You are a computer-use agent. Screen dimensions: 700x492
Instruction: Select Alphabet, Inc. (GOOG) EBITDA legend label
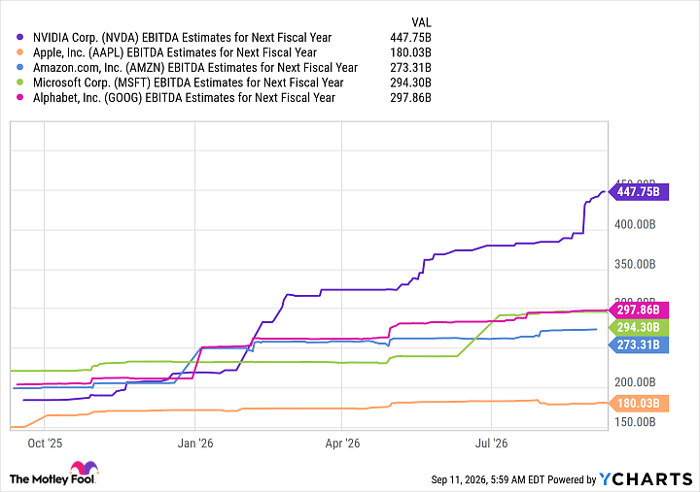184,97
